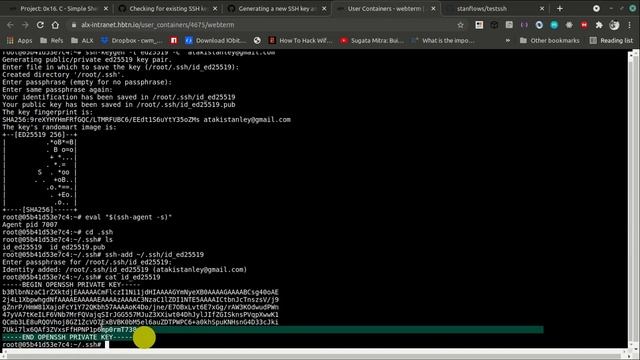Close the Generating a new SSH key tab
The width and height of the screenshot is (640, 360).
[324, 9]
